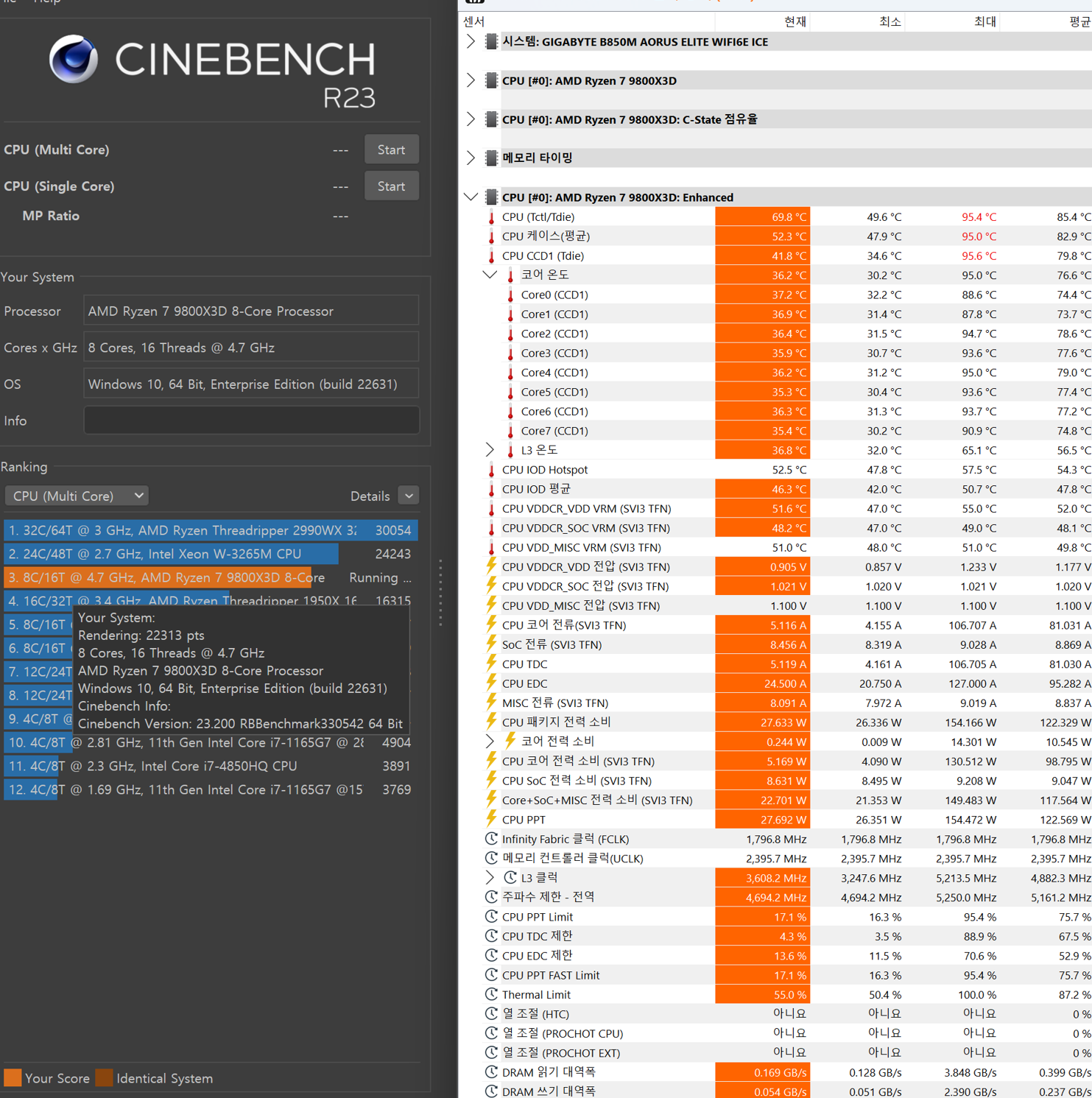Select the CPU PPT FAST Limit row label

click(551, 975)
